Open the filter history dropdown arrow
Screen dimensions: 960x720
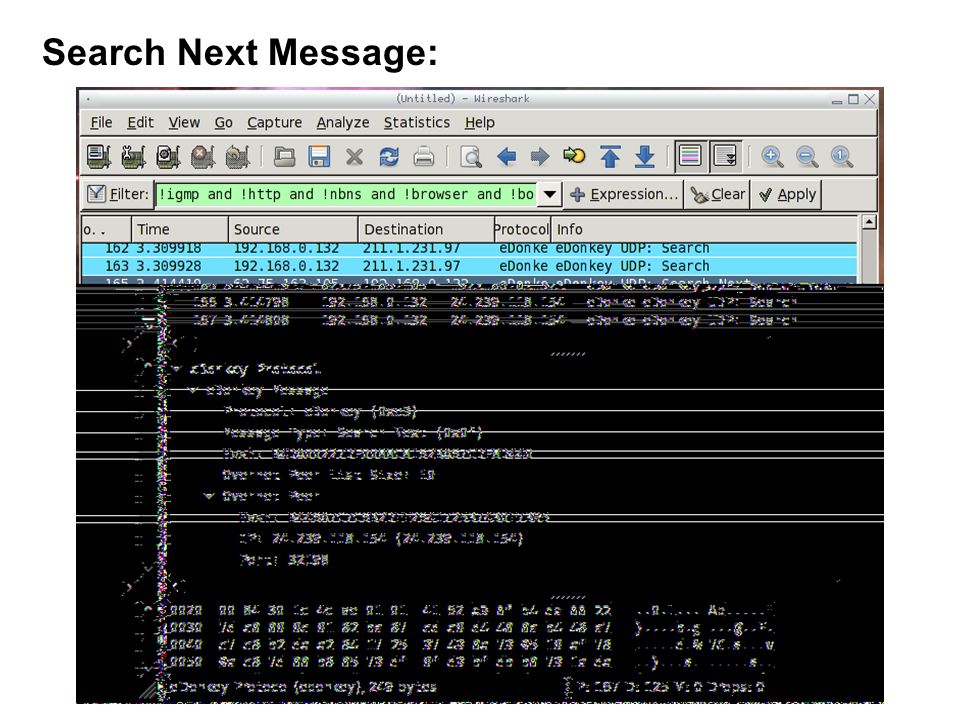click(x=550, y=195)
